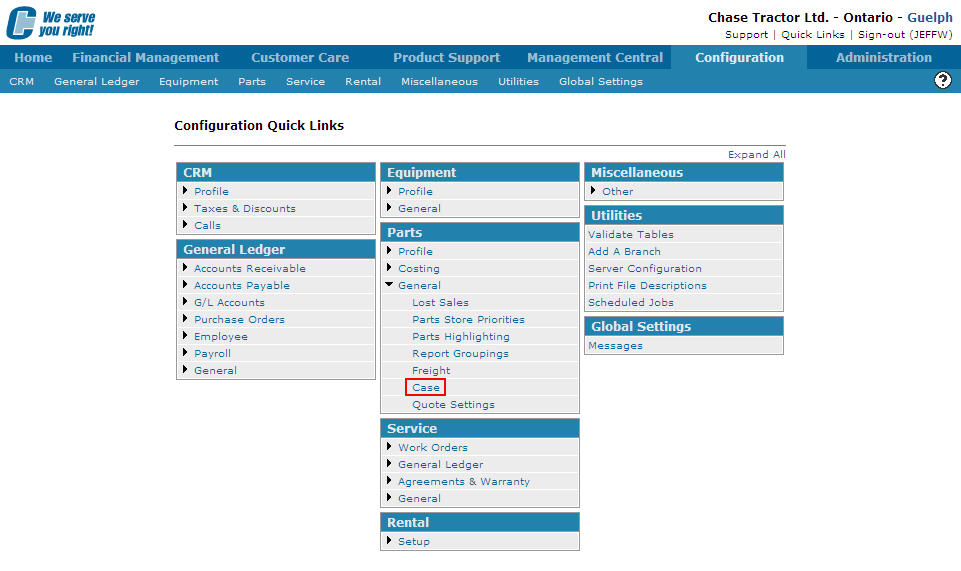Open the Financial Management tab
The image size is (961, 571).
pos(145,58)
